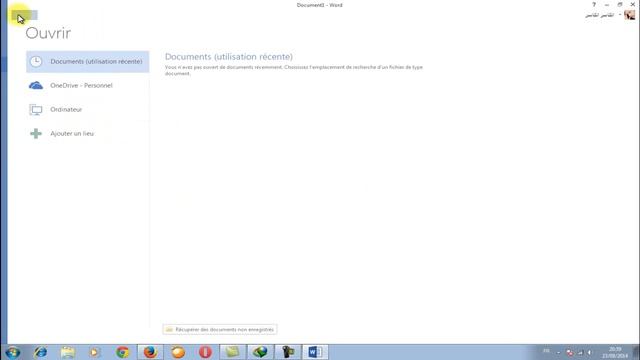Open Word help with the question mark icon
The width and height of the screenshot is (640, 360).
tap(594, 4)
